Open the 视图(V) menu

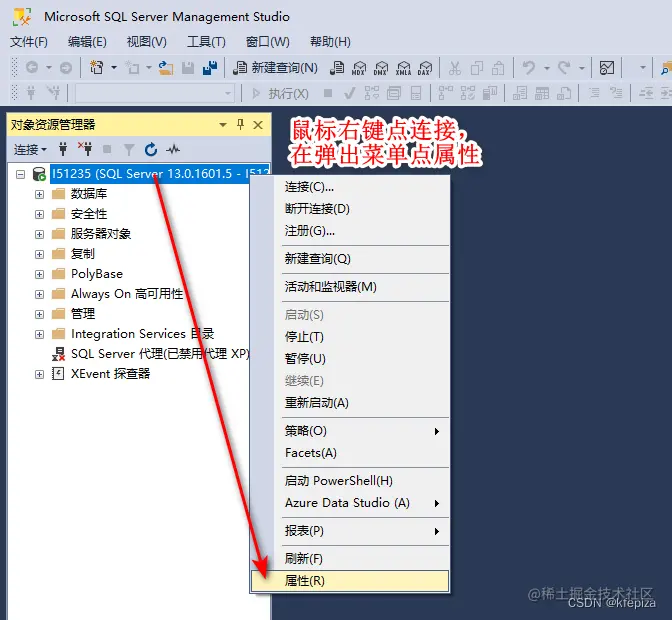point(147,42)
